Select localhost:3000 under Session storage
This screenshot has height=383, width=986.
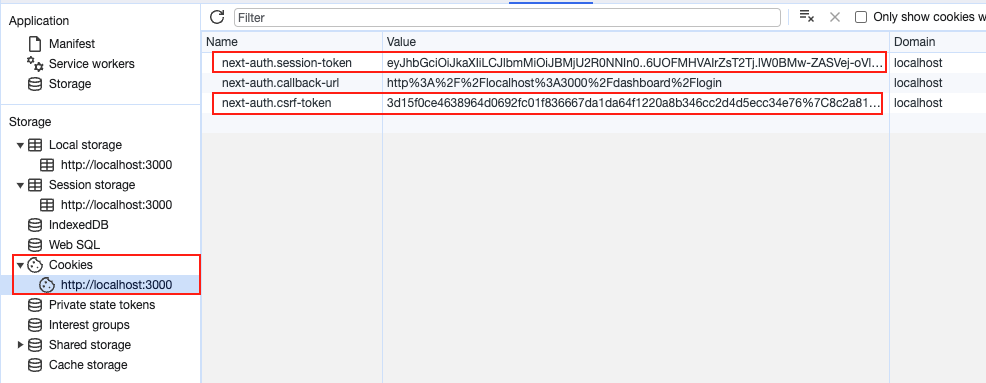click(116, 205)
